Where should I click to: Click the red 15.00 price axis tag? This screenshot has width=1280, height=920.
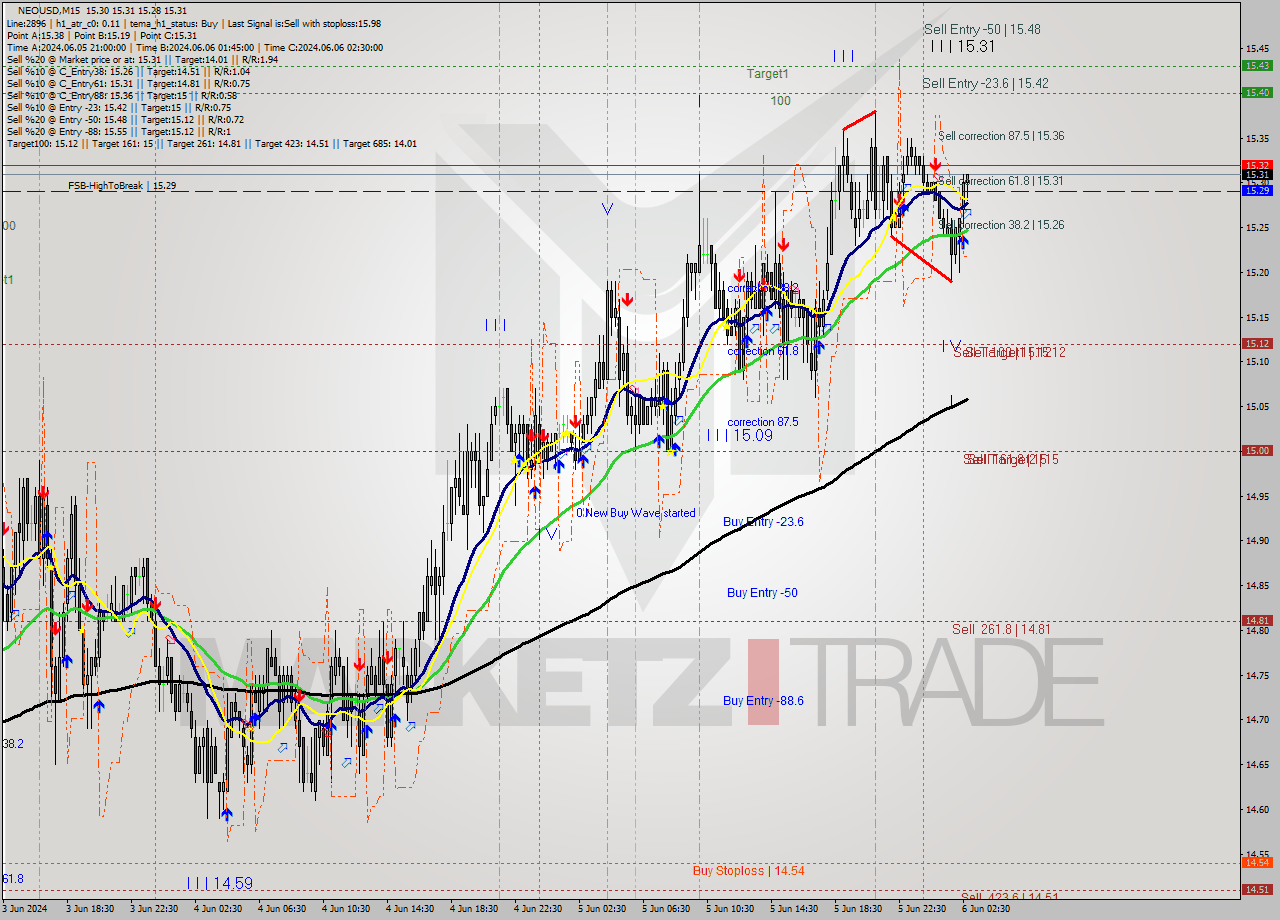(1257, 450)
